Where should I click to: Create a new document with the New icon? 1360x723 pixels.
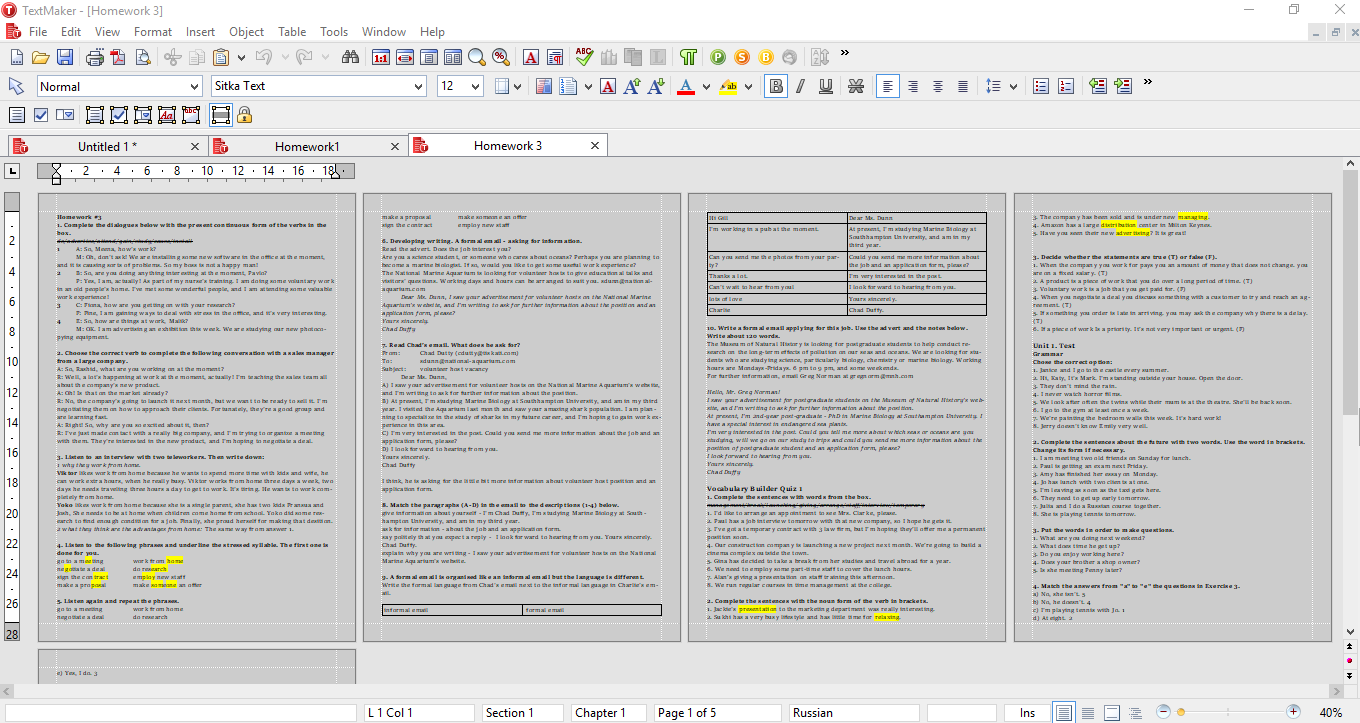click(x=17, y=57)
